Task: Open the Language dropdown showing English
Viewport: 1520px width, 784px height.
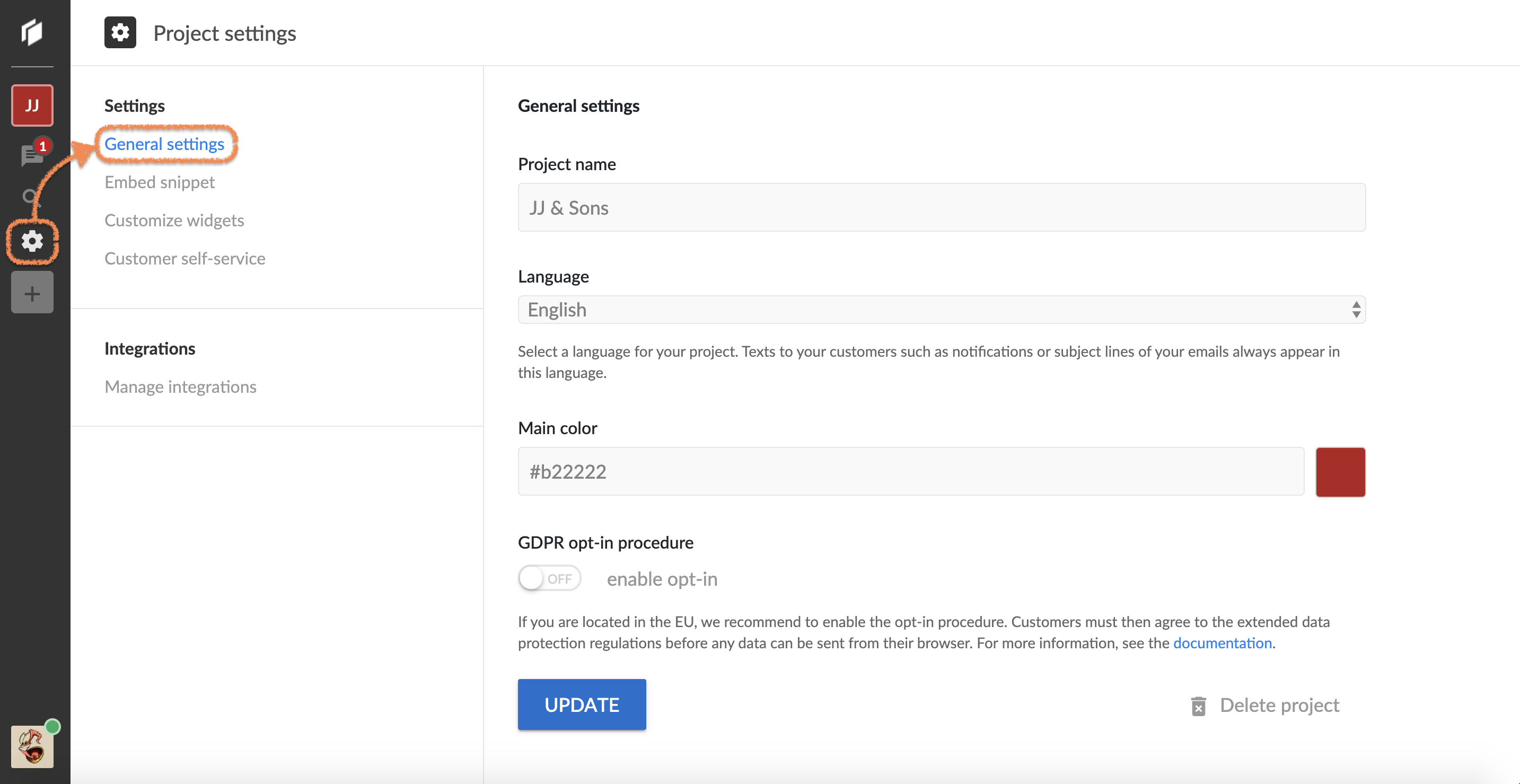Action: (x=941, y=310)
